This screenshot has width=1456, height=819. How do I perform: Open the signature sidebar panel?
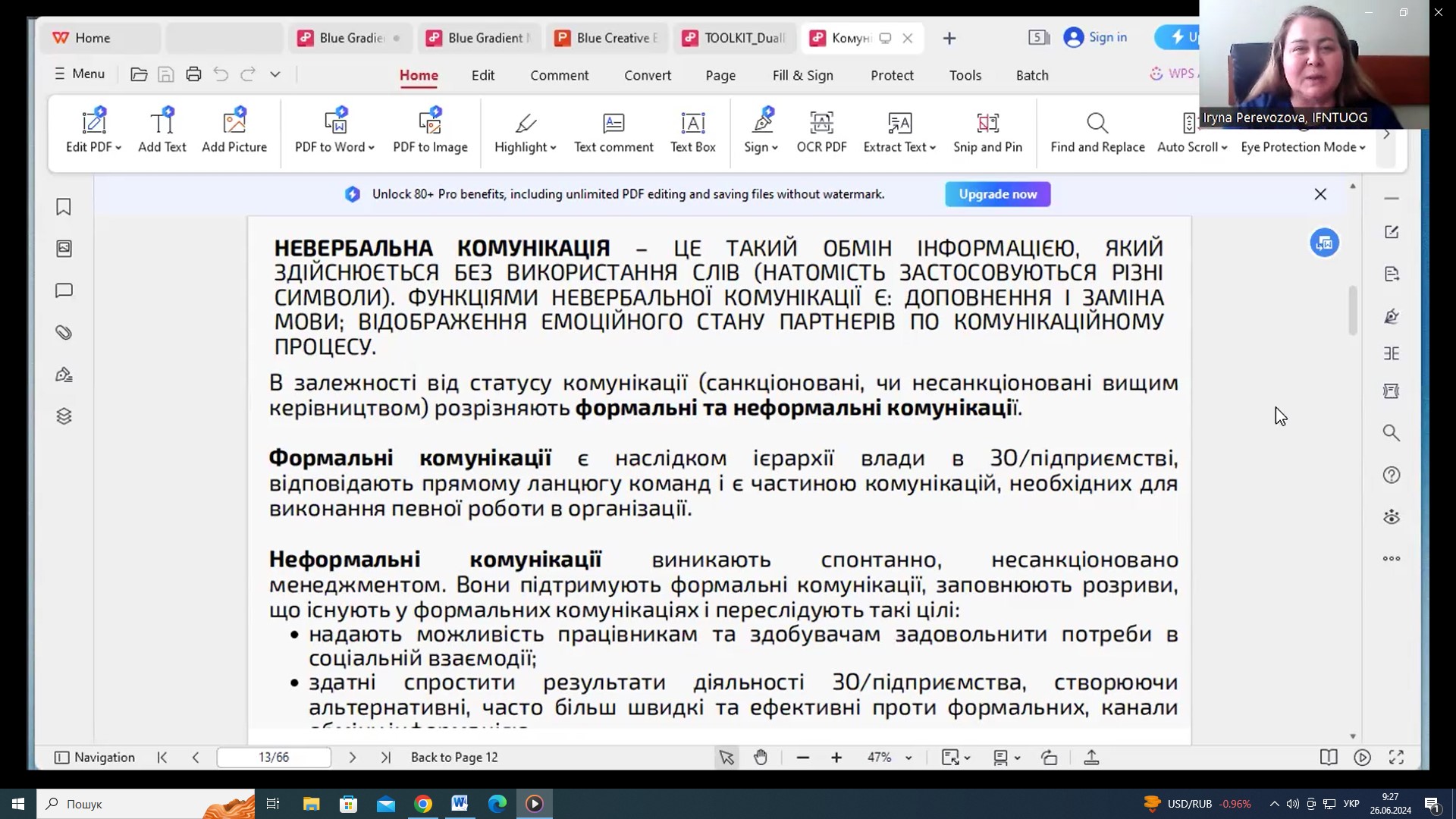tap(64, 375)
